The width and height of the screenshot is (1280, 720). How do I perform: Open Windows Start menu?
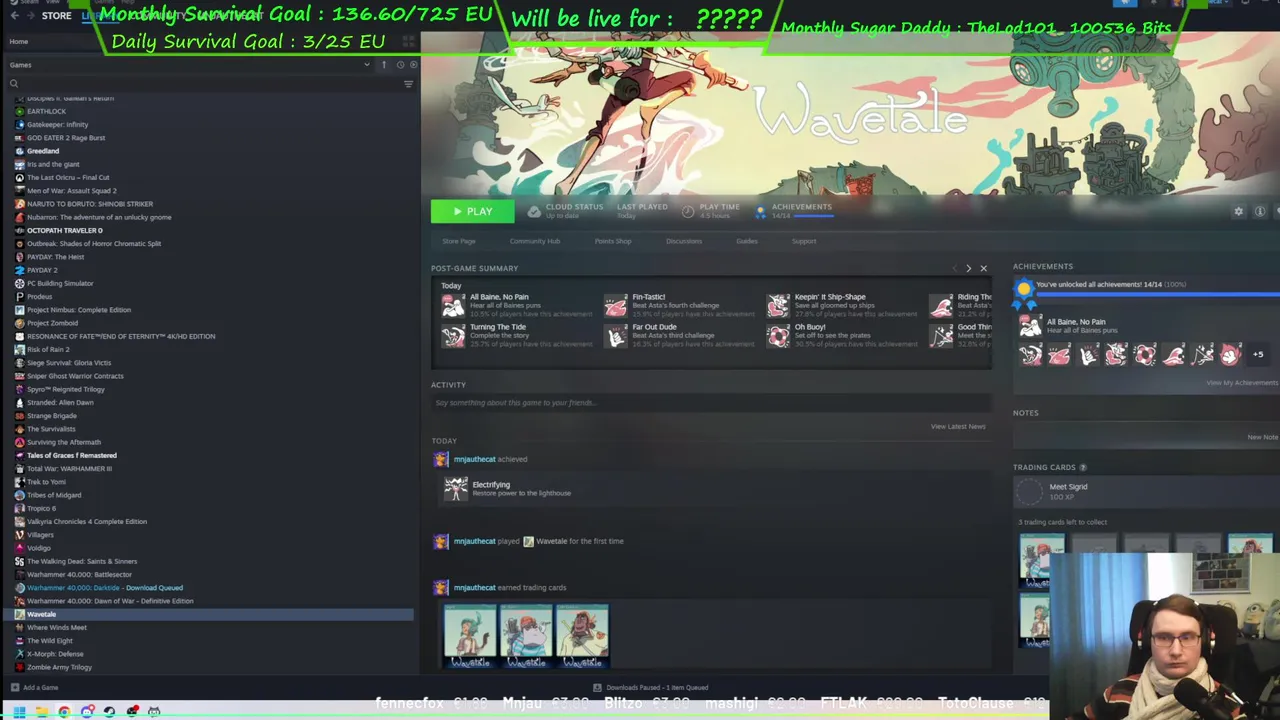(x=18, y=711)
